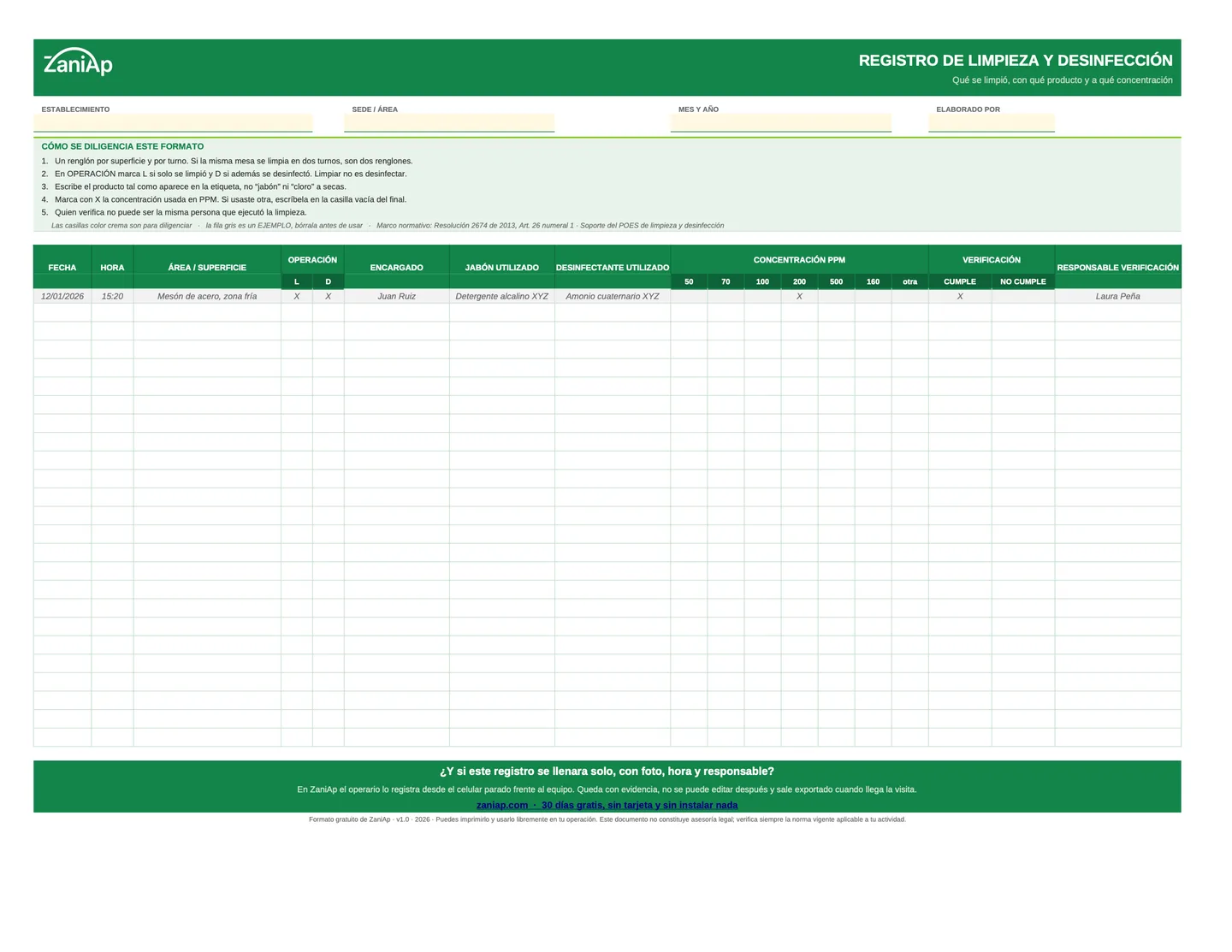
Task: Click the heading CÓMO SE DILIGENCIA ESTE FORMATO
Action: (x=122, y=146)
